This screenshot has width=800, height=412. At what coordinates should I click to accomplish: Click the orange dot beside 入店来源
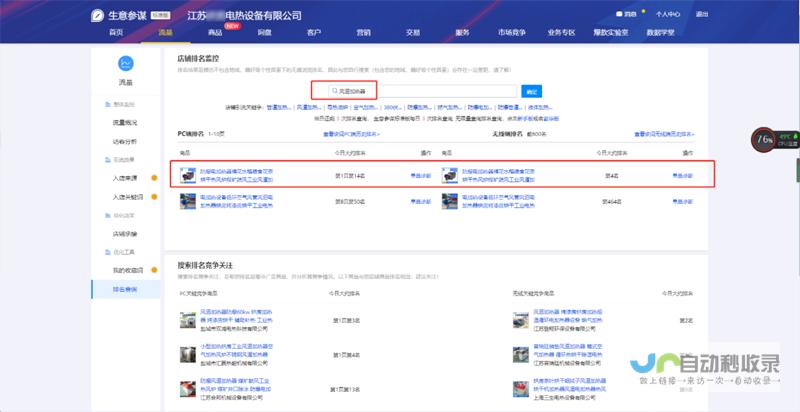tap(154, 178)
